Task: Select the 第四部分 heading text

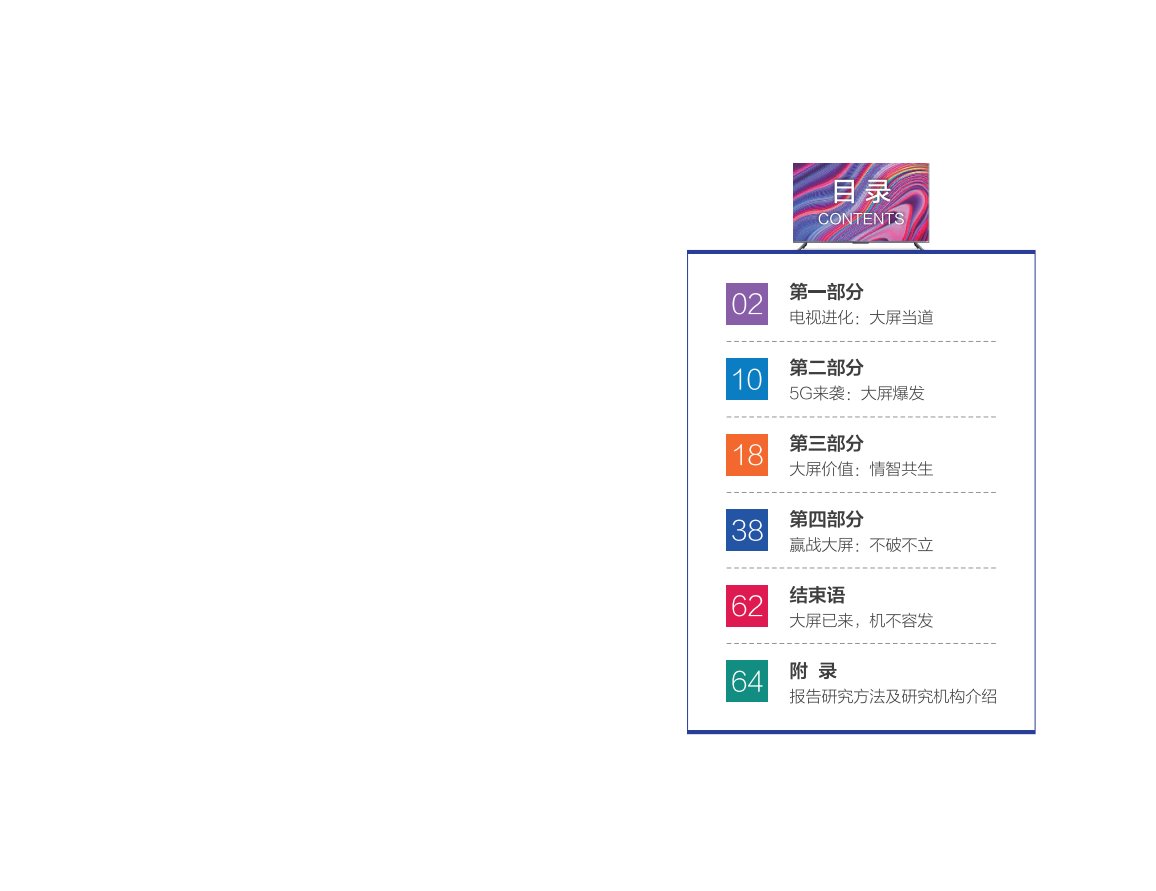Action: pos(825,519)
